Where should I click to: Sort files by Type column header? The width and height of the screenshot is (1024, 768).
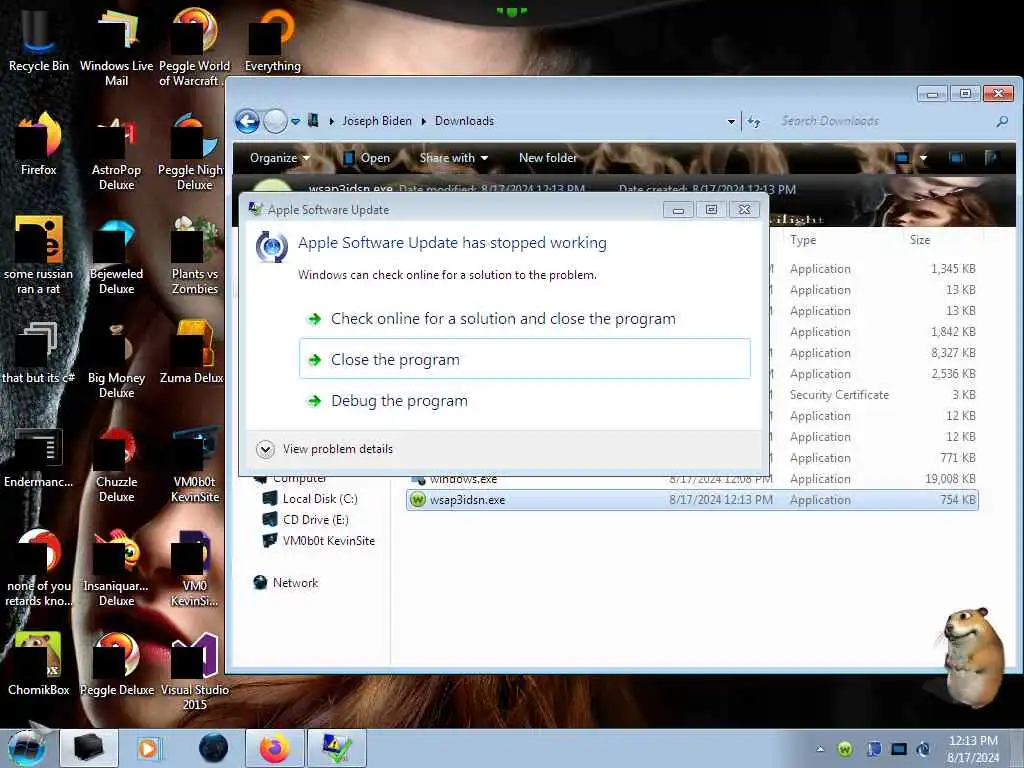[x=803, y=240]
